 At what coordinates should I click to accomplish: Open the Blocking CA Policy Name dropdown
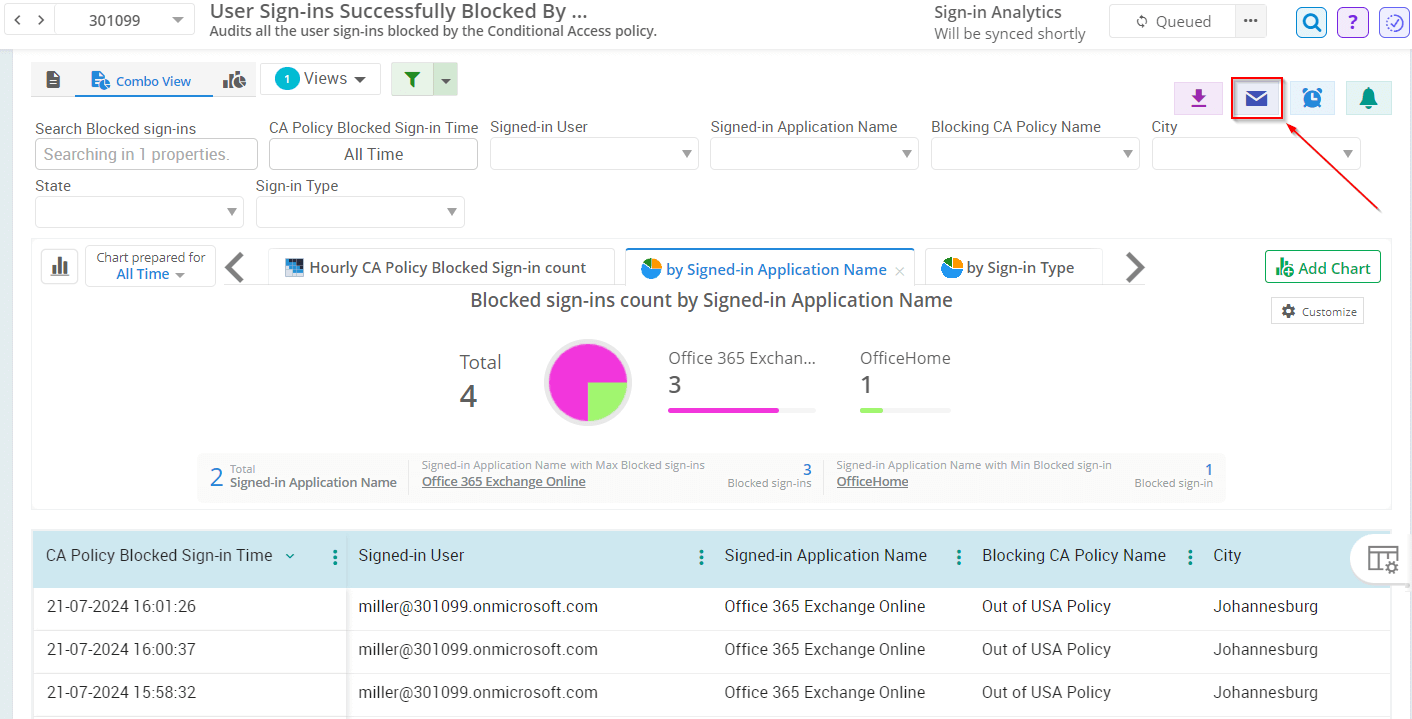[1034, 154]
